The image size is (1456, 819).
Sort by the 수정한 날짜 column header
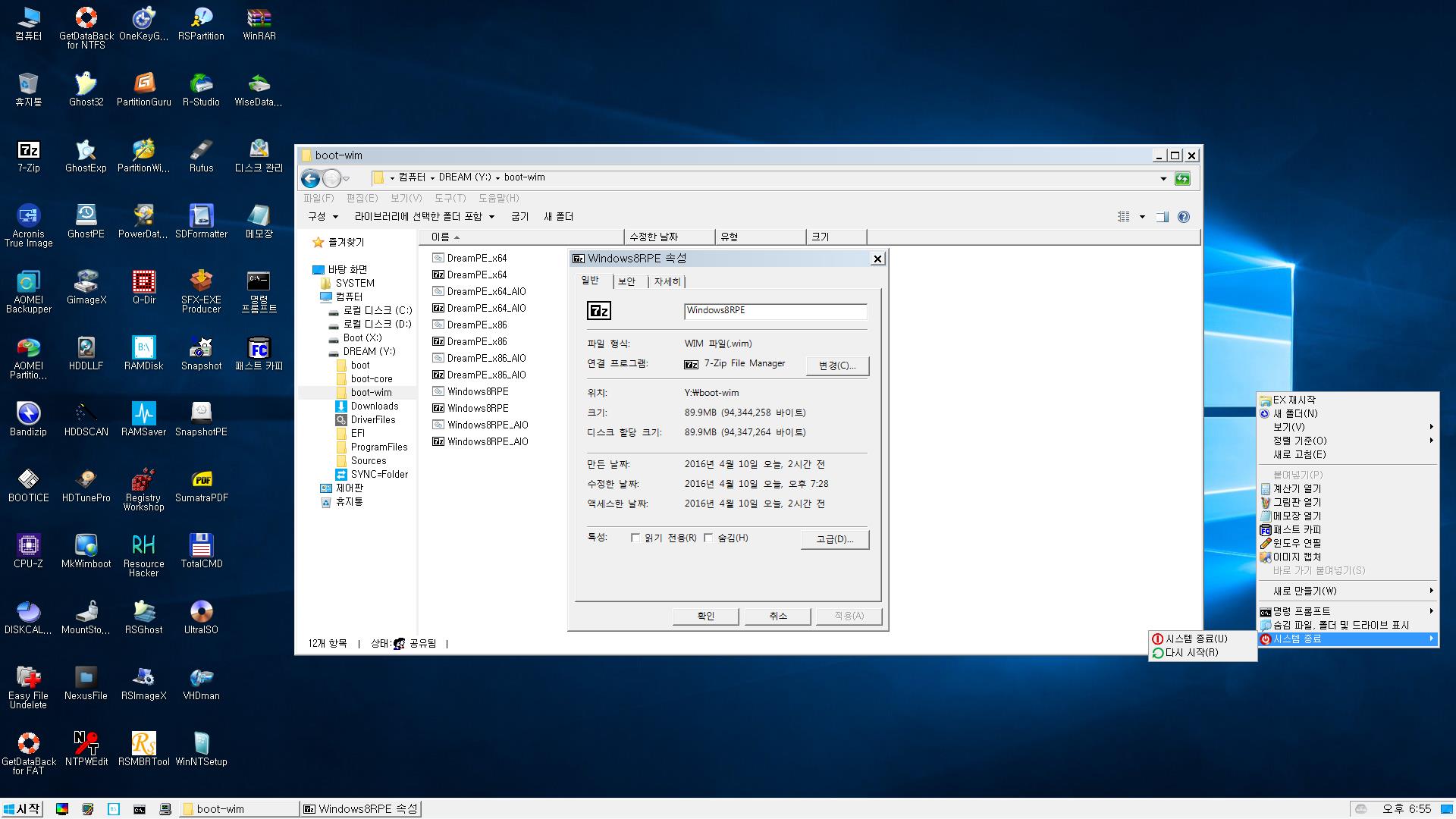coord(670,237)
